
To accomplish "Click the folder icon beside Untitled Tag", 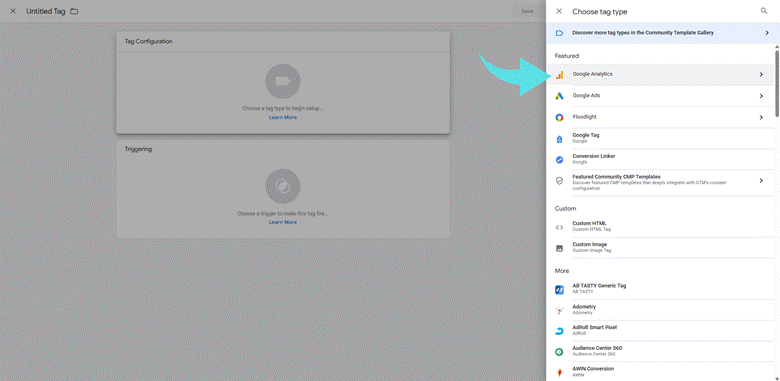I will 74,11.
